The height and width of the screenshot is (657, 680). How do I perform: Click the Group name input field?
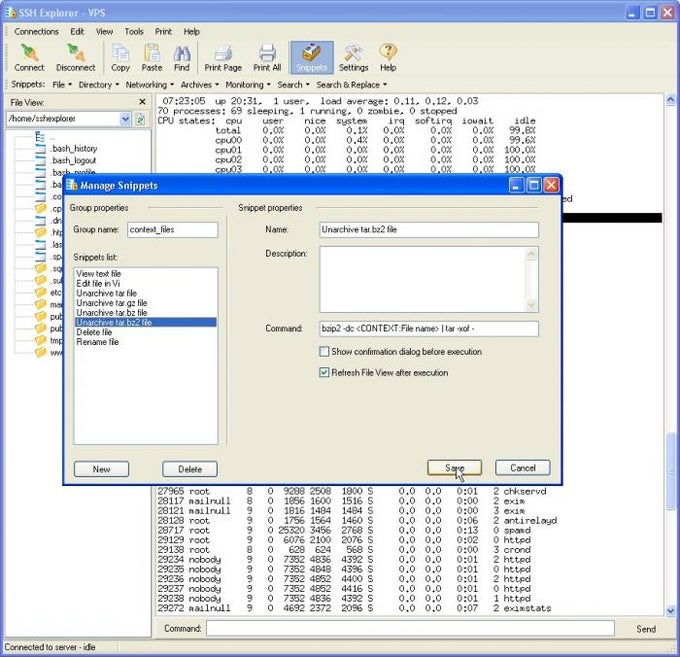coord(173,229)
